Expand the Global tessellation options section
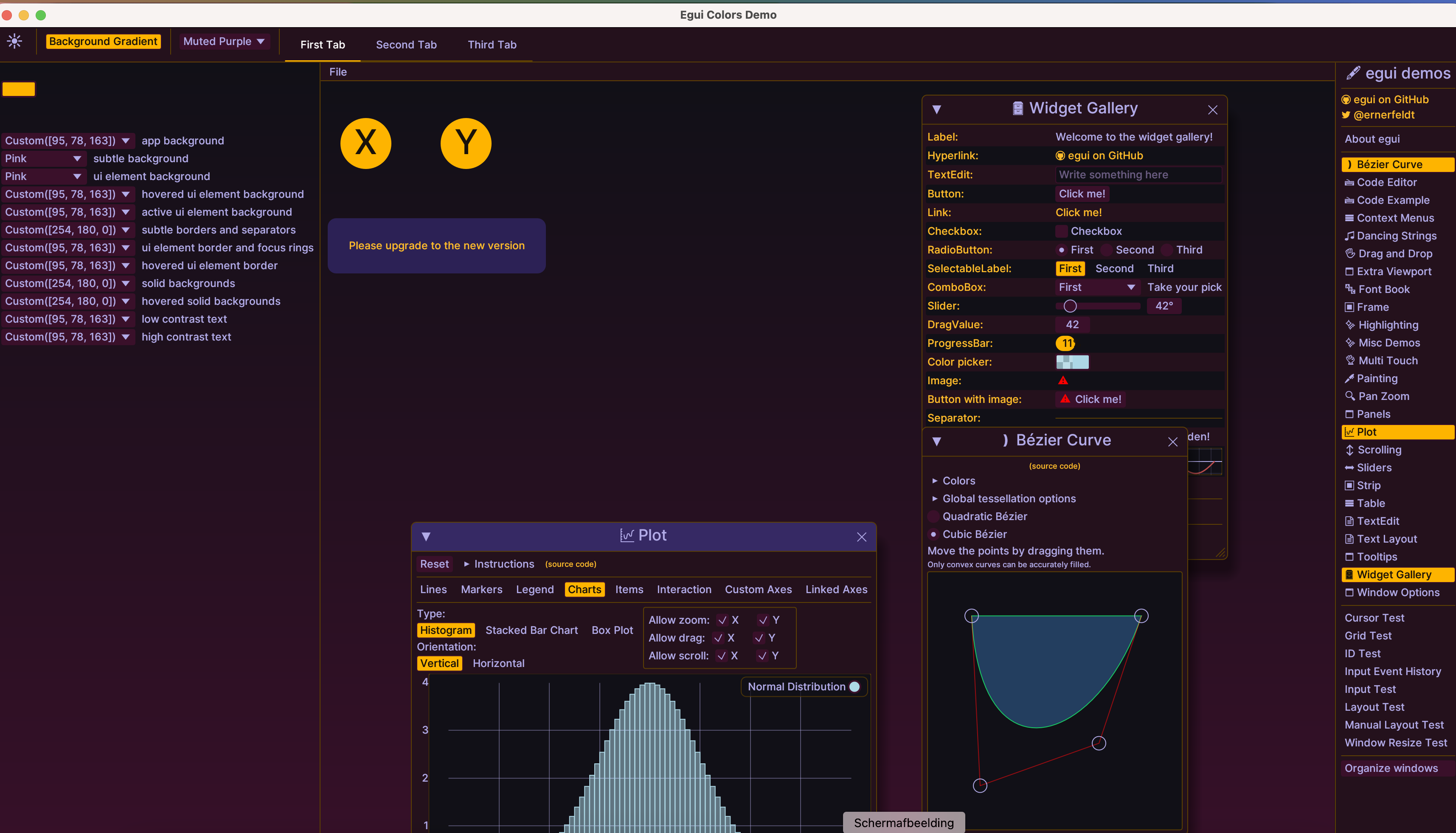Screen dimensions: 1456x833 1008,498
